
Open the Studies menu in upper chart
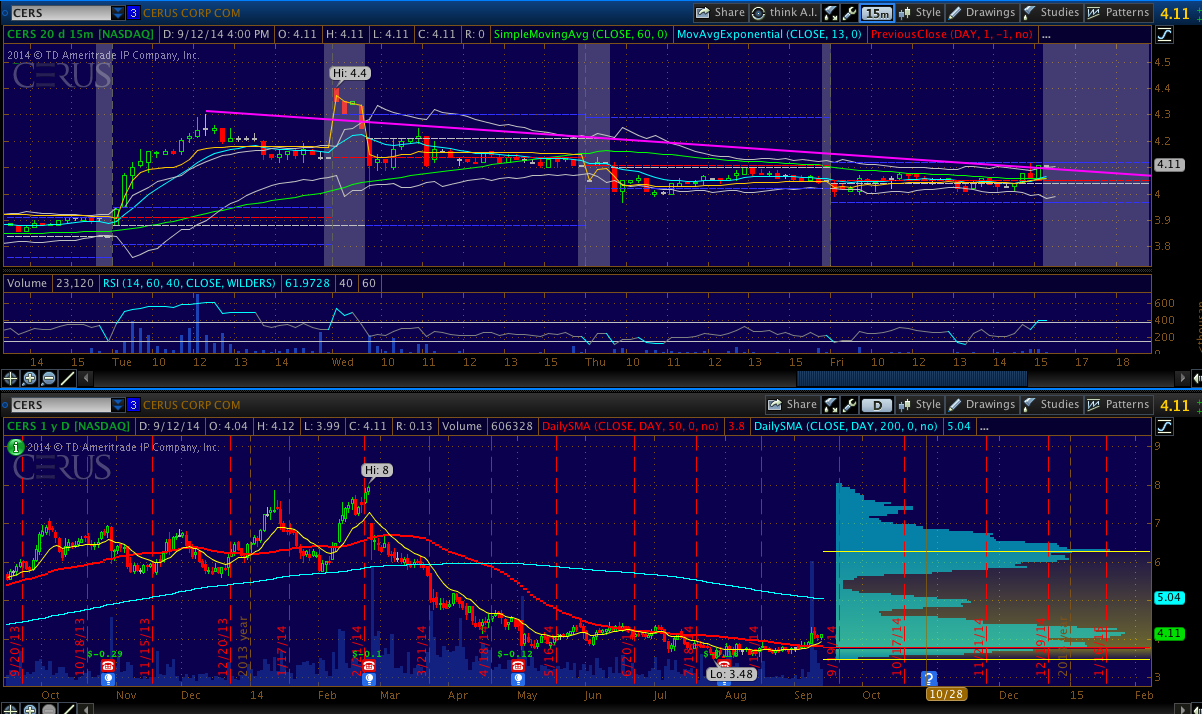click(x=1051, y=13)
